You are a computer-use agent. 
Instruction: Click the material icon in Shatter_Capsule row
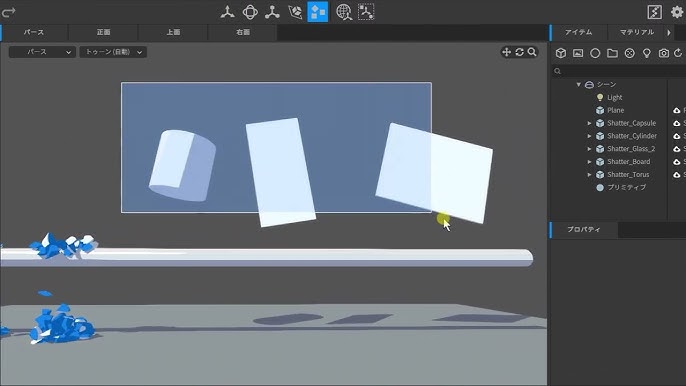[x=677, y=123]
